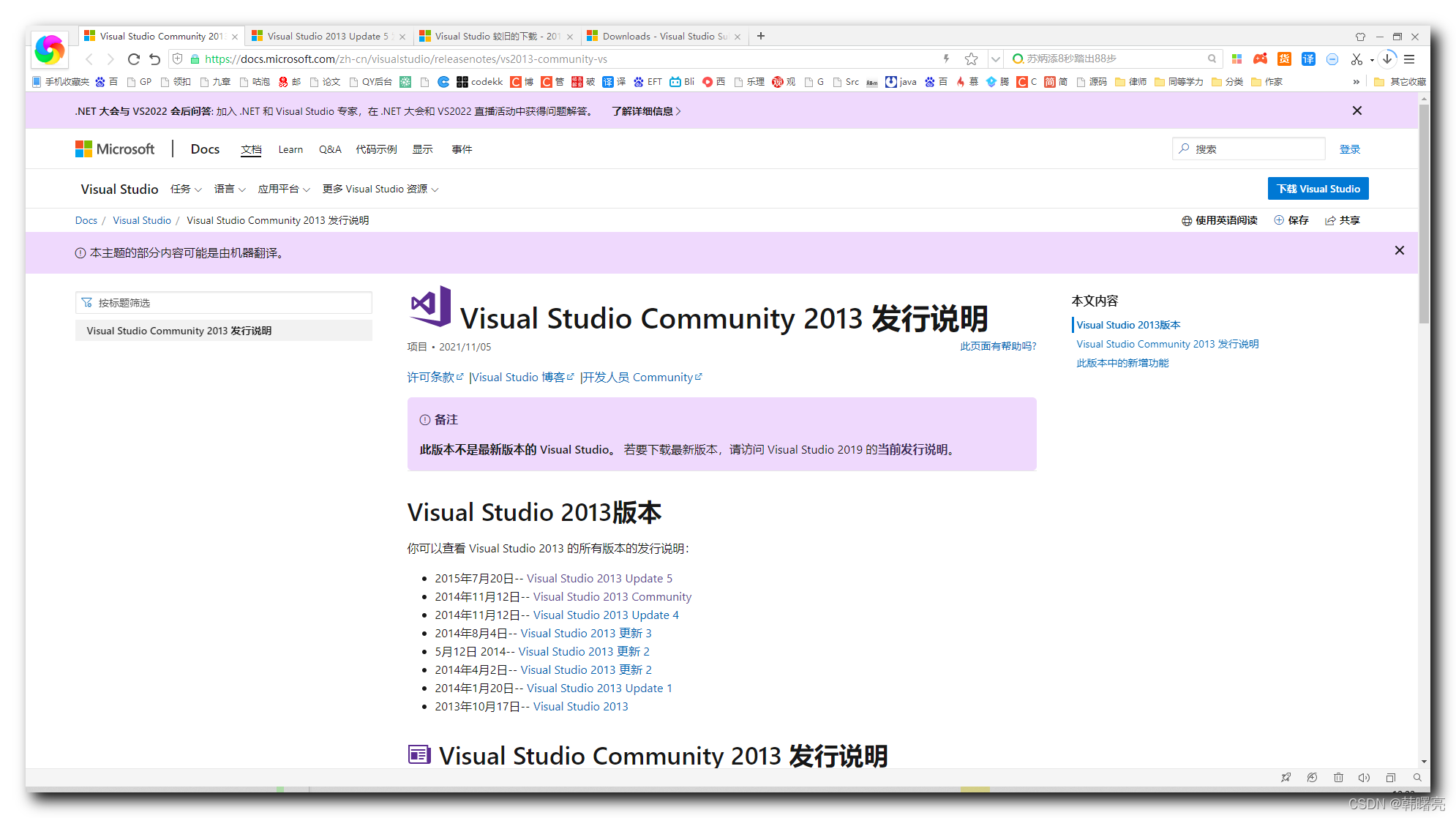The height and width of the screenshot is (818, 1456).
Task: Click the 按标题筛选 filter input field
Action: click(224, 303)
